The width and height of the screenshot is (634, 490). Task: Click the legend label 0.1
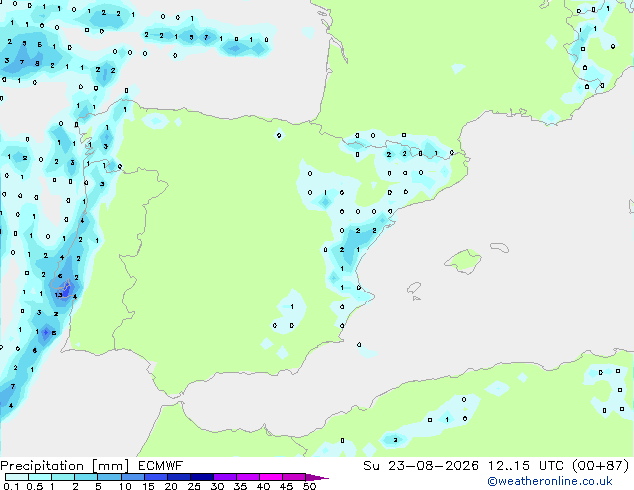pos(11,486)
